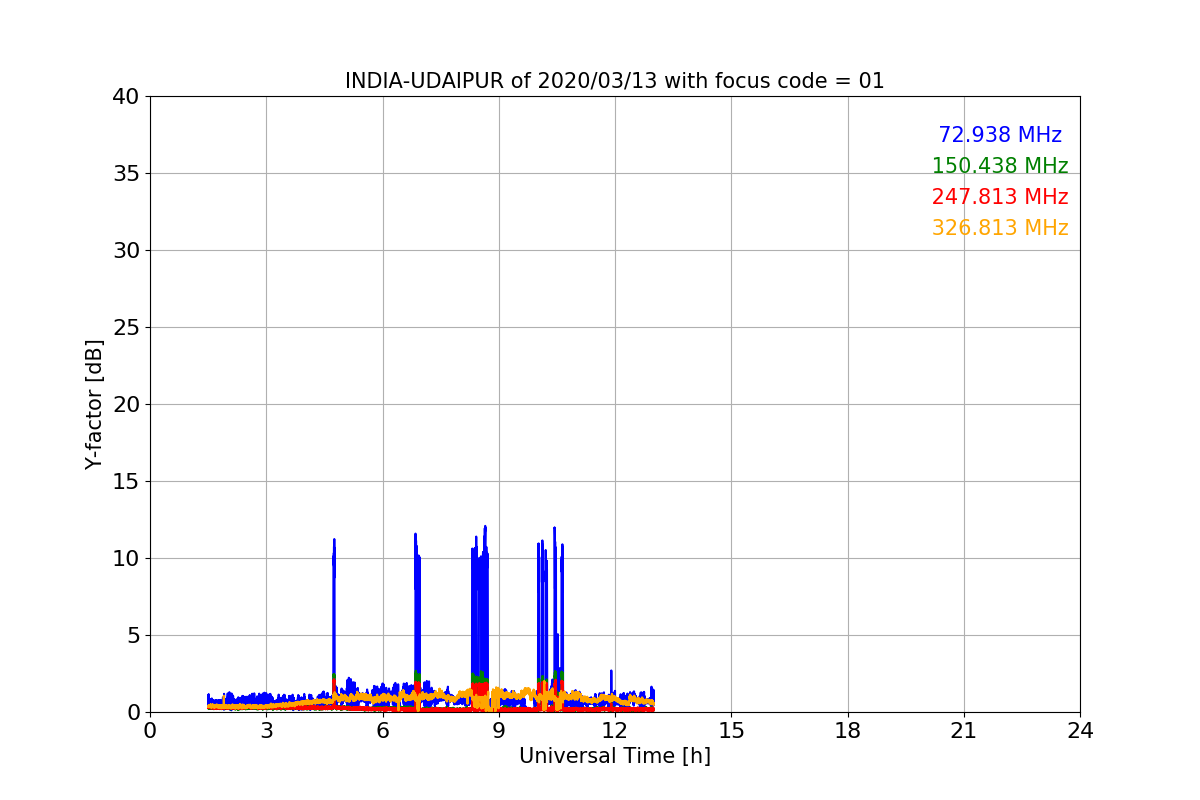Click x-axis tick label 6

[x=383, y=731]
